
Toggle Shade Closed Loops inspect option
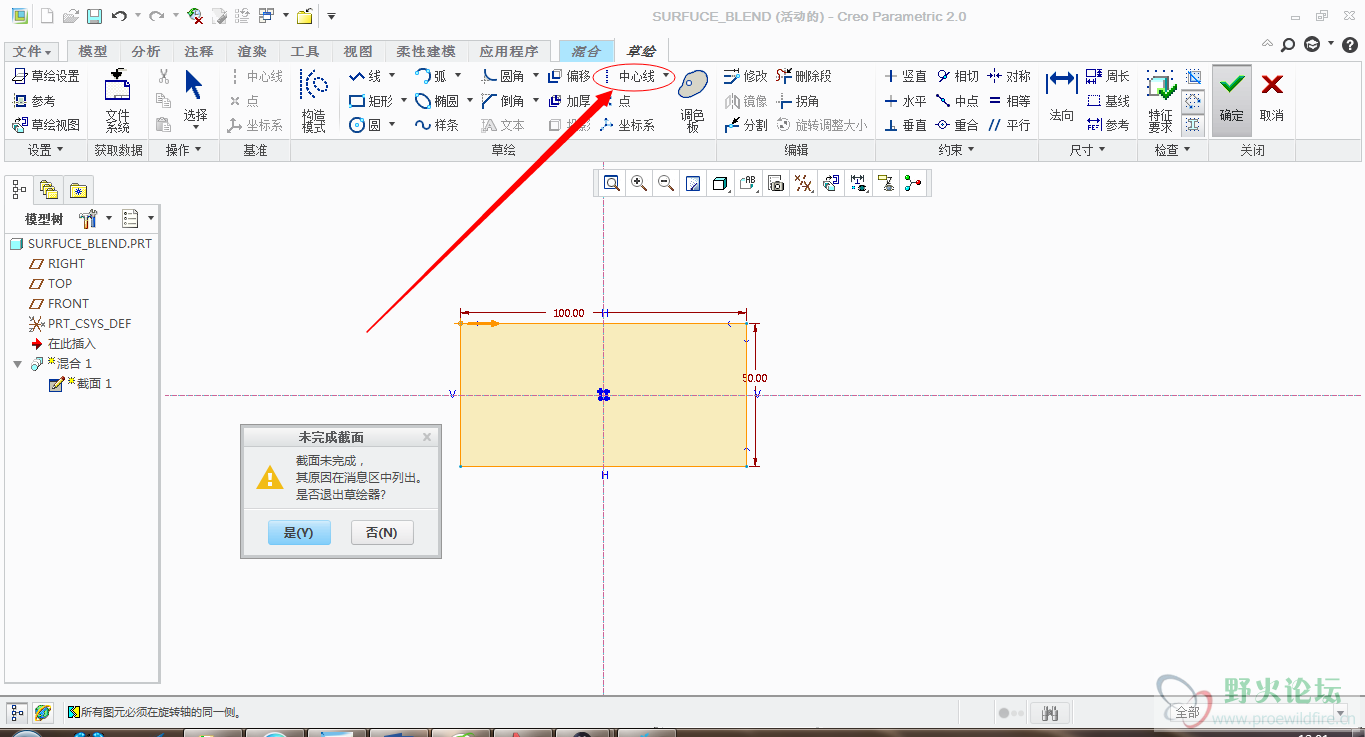1193,77
